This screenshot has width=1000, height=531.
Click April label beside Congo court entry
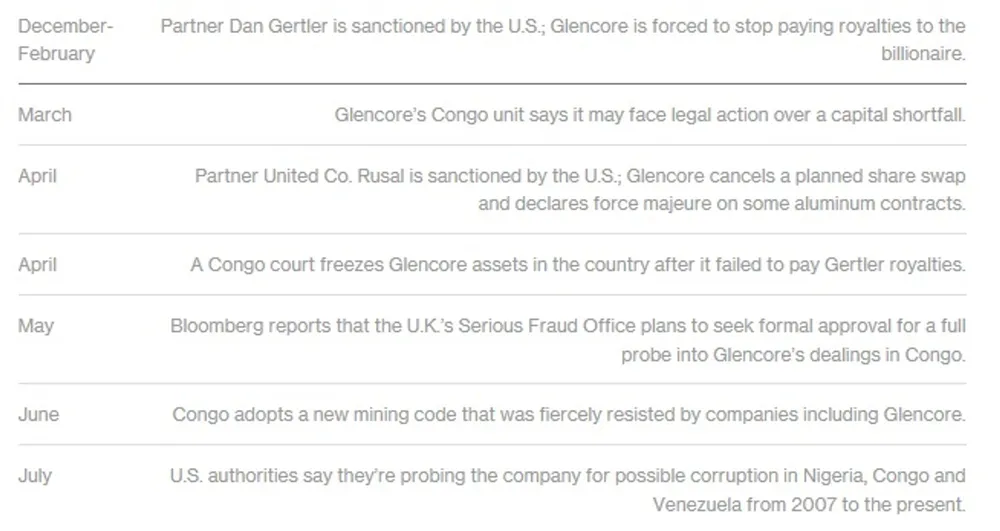pos(38,265)
